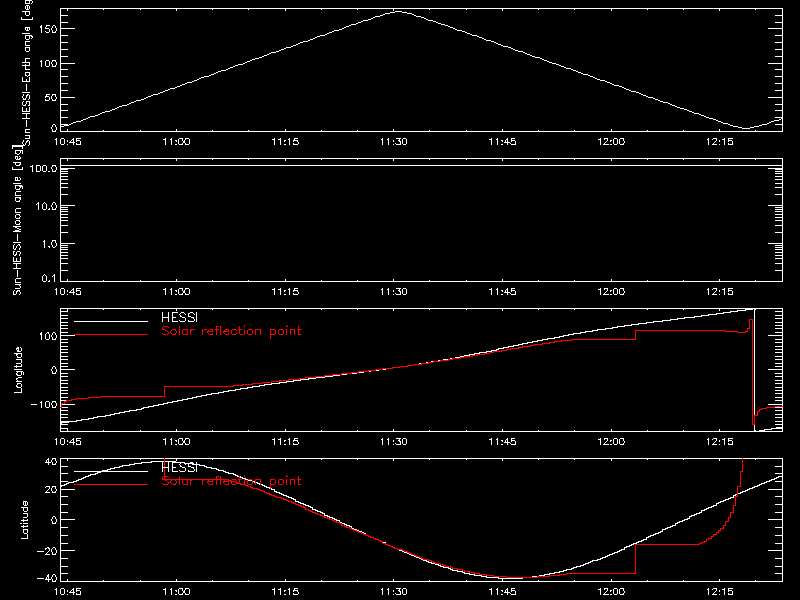Viewport: 800px width, 600px height.
Task: Select HESSI legend text in Latitude plot
Action: point(179,467)
